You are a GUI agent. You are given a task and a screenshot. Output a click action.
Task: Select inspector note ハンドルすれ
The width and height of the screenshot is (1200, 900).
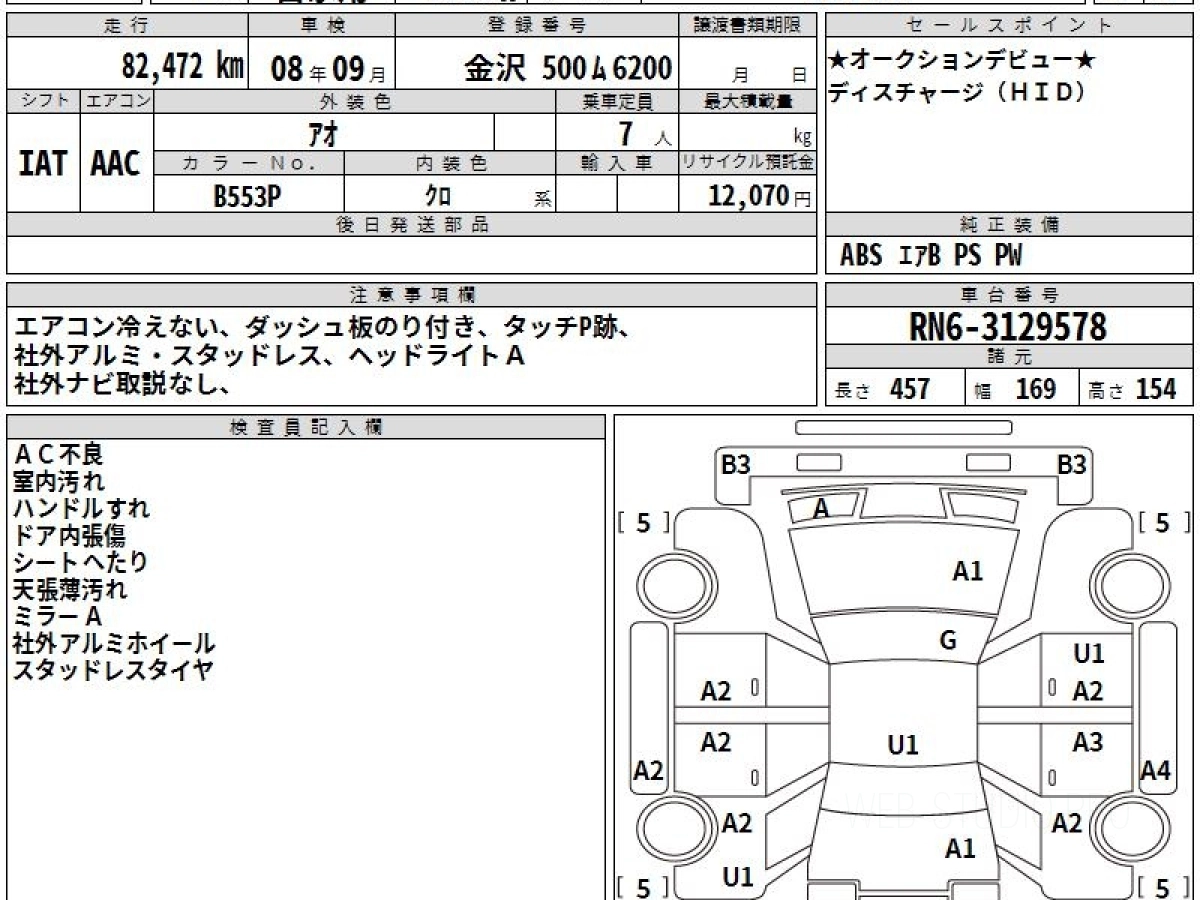click(x=81, y=508)
